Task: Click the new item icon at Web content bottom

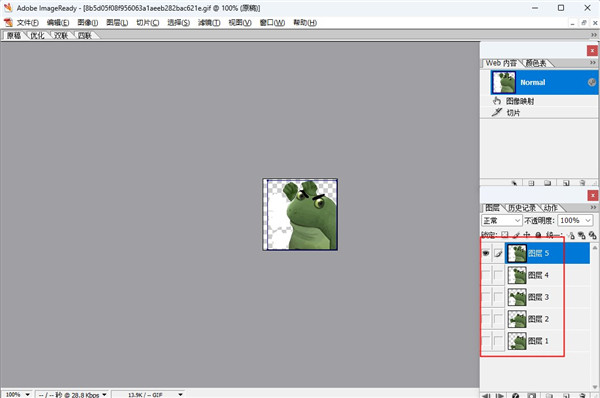Action: (566, 183)
